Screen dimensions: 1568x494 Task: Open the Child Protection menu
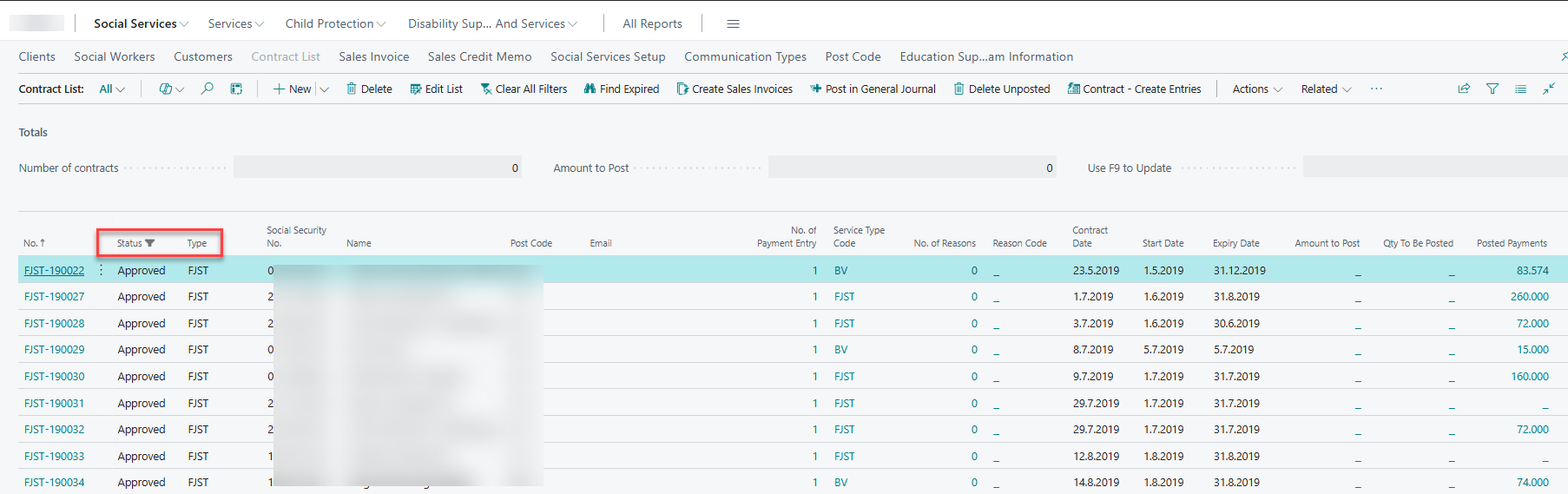(335, 23)
